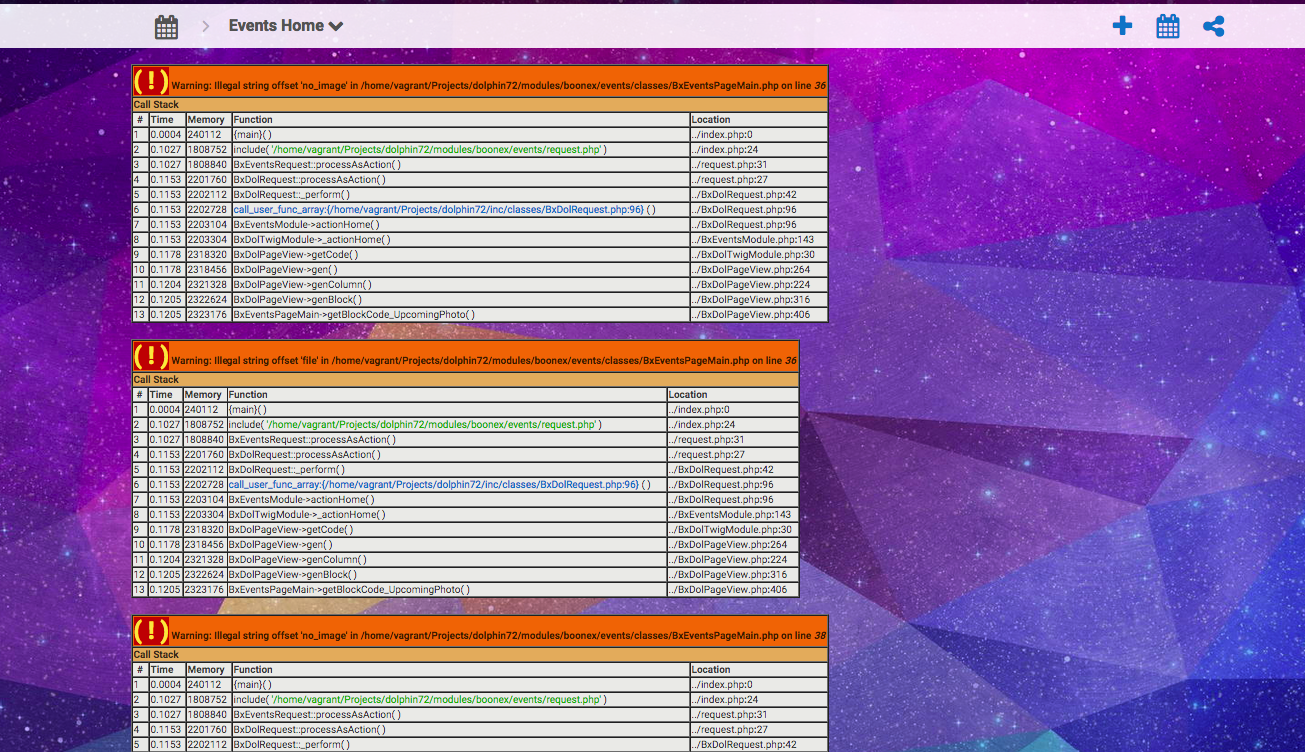1305x752 pixels.
Task: Click call_user_func_array link in first call stack
Action: click(438, 210)
